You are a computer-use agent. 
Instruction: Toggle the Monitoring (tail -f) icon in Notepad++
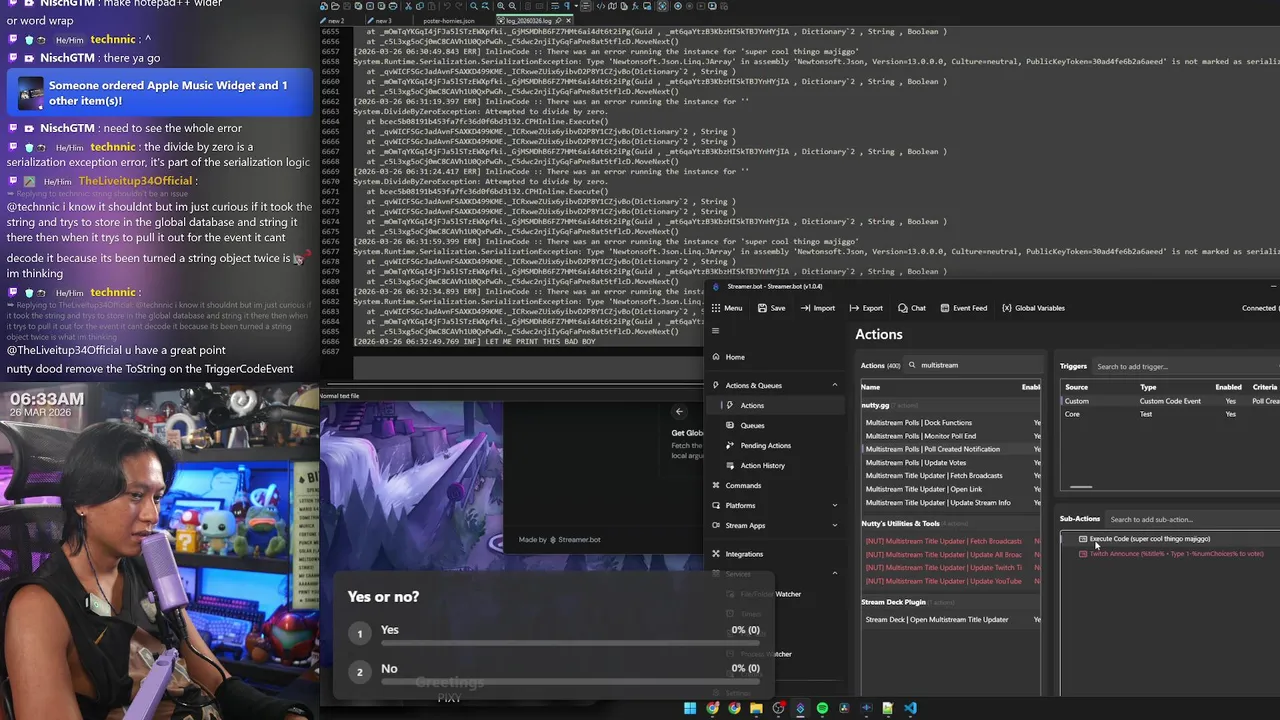click(662, 6)
